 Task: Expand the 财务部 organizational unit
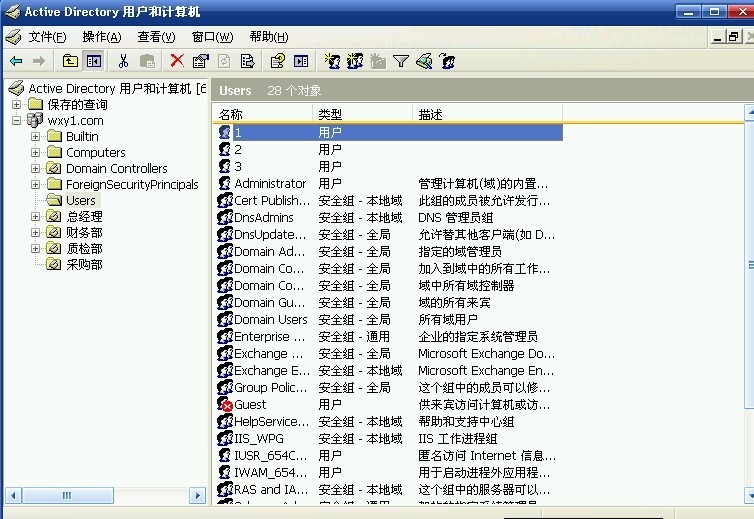click(x=36, y=232)
